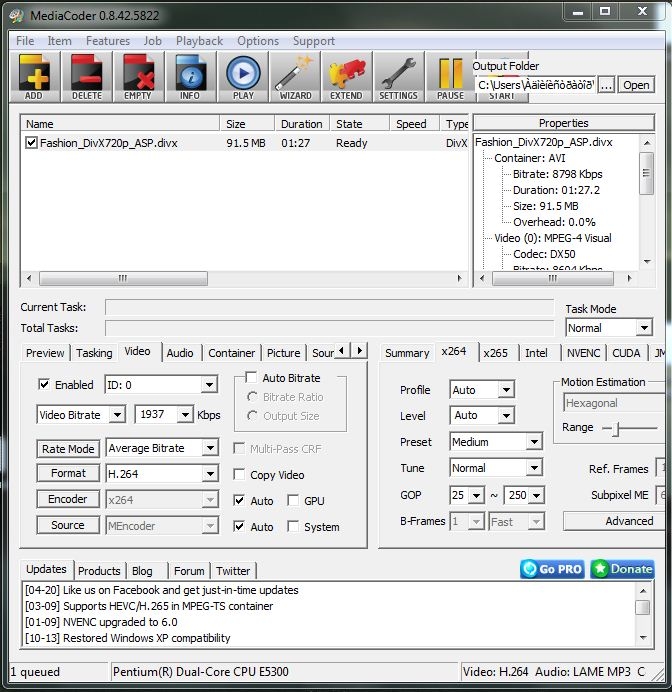Screen dimensions: 672x692
Task: Click the PLAY toolbar icon
Action: coord(243,77)
